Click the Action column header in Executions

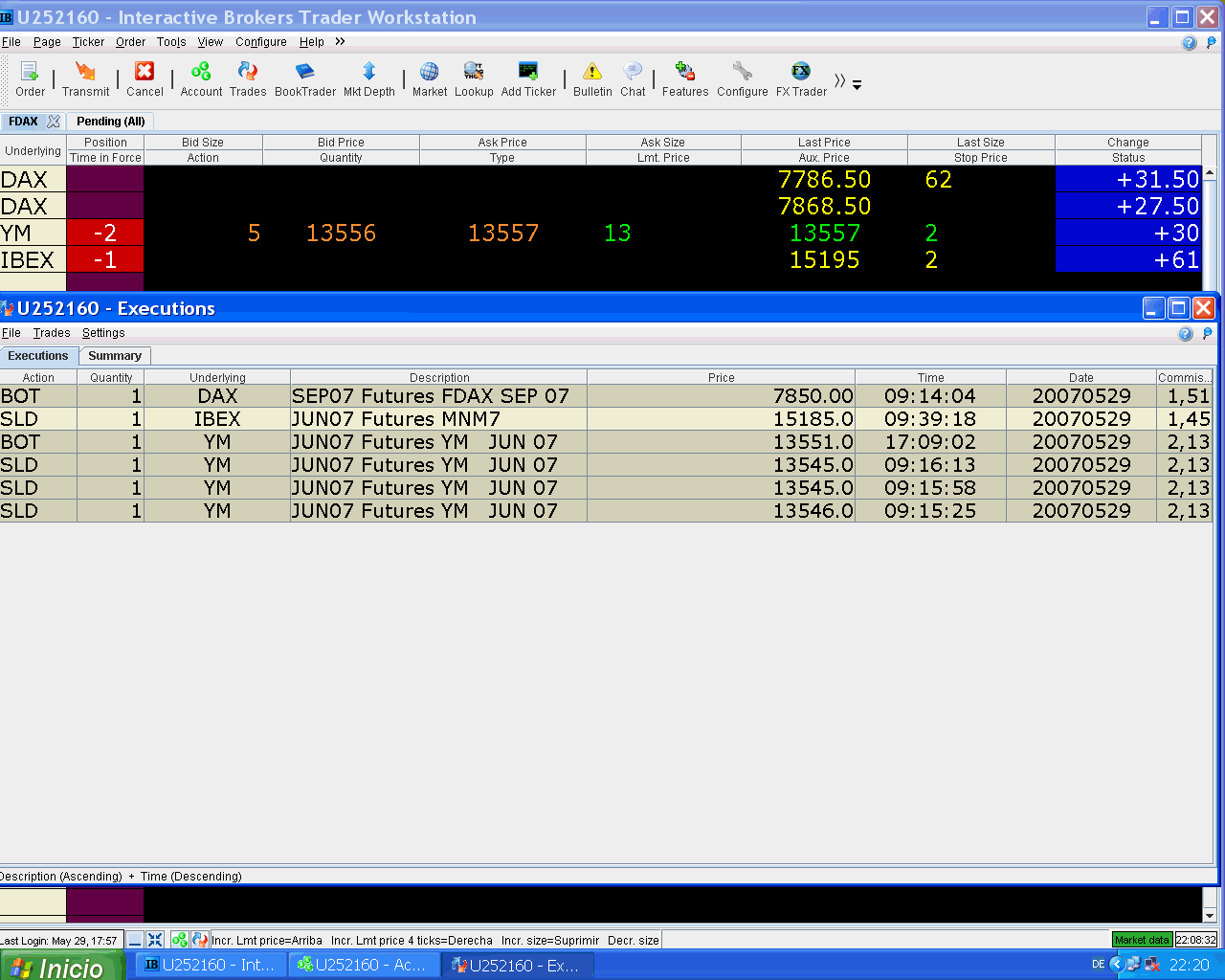[x=38, y=377]
